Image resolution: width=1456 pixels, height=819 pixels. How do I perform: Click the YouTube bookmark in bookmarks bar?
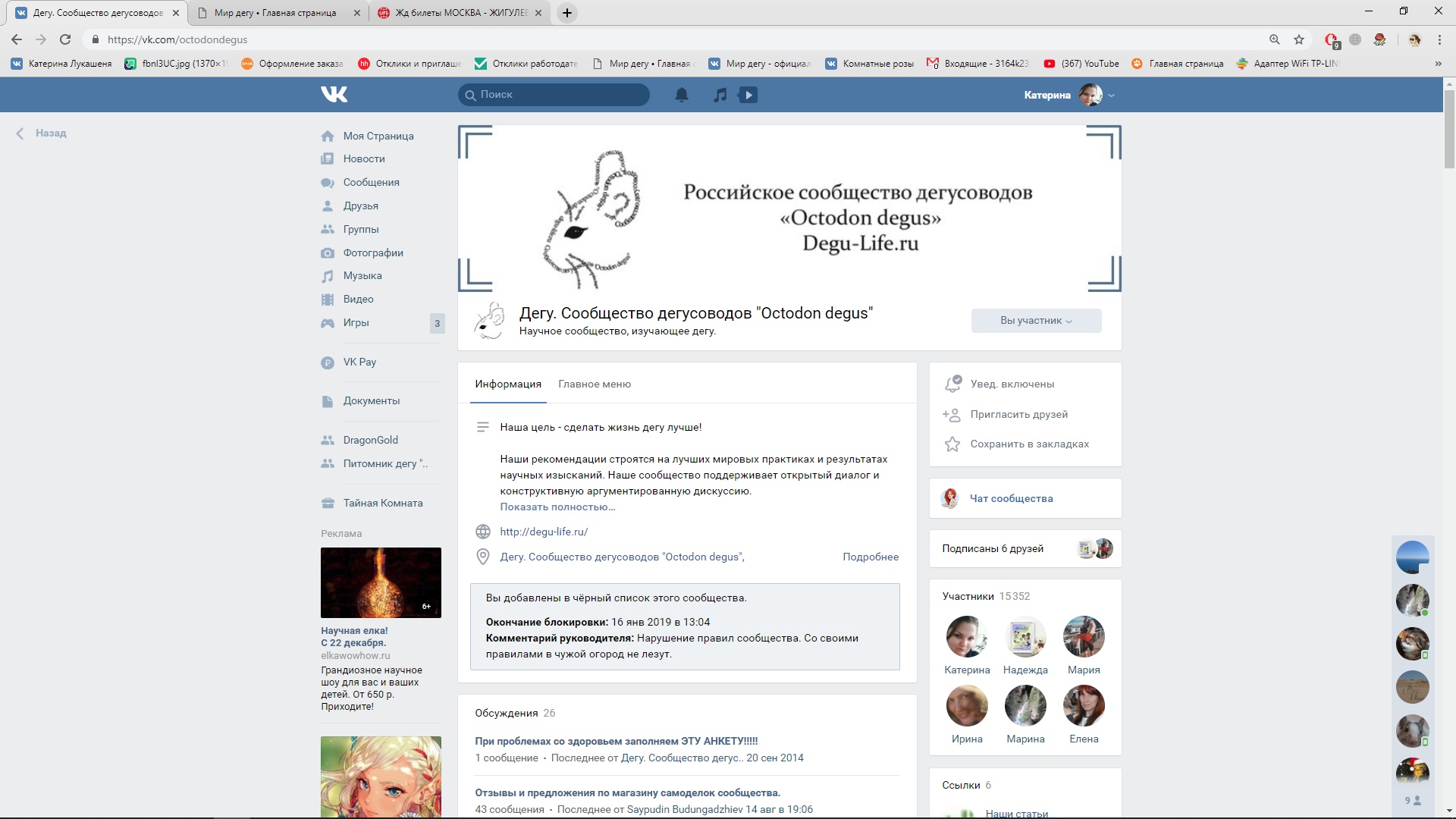click(x=1081, y=64)
